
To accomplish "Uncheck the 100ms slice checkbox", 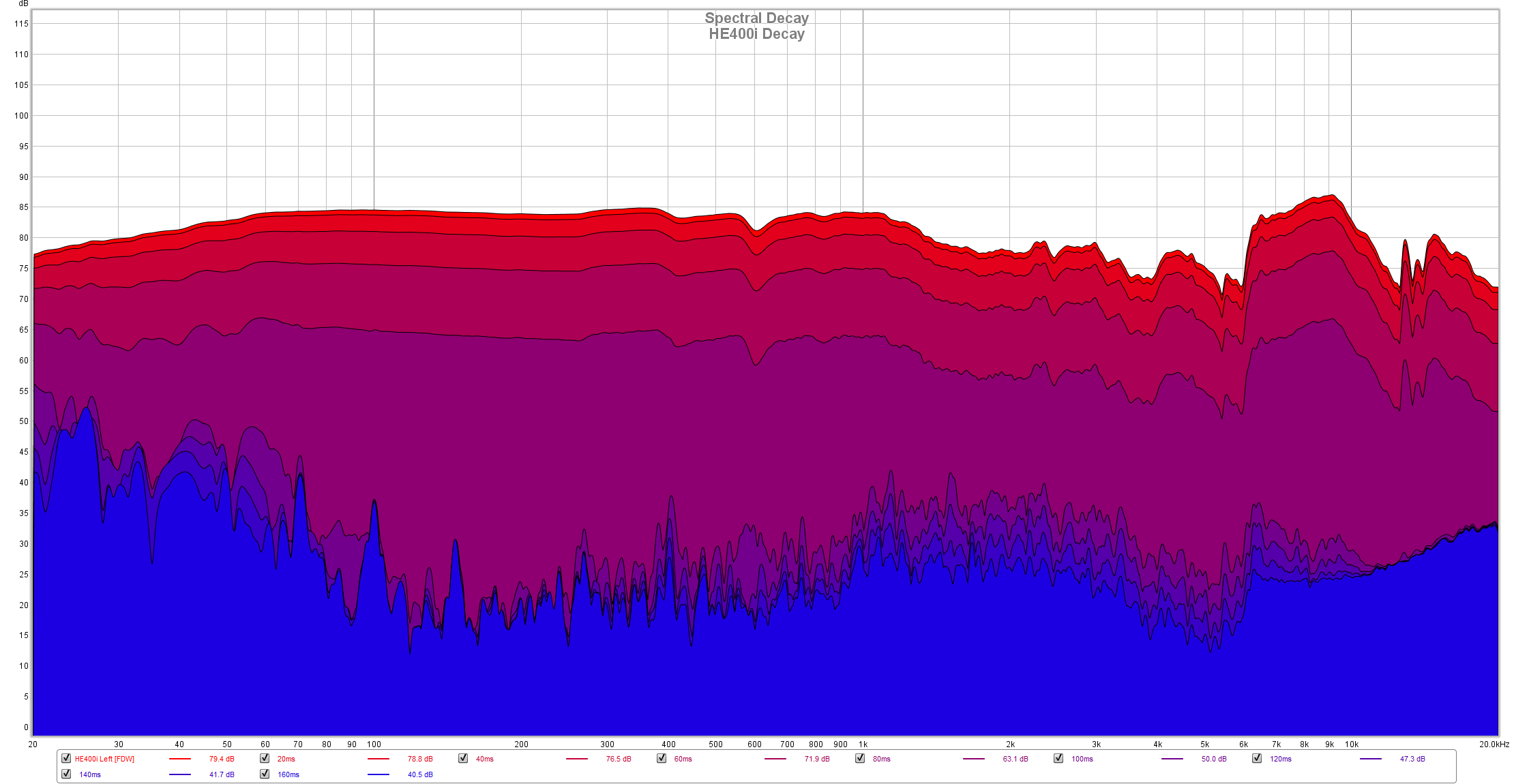I will pos(1058,758).
